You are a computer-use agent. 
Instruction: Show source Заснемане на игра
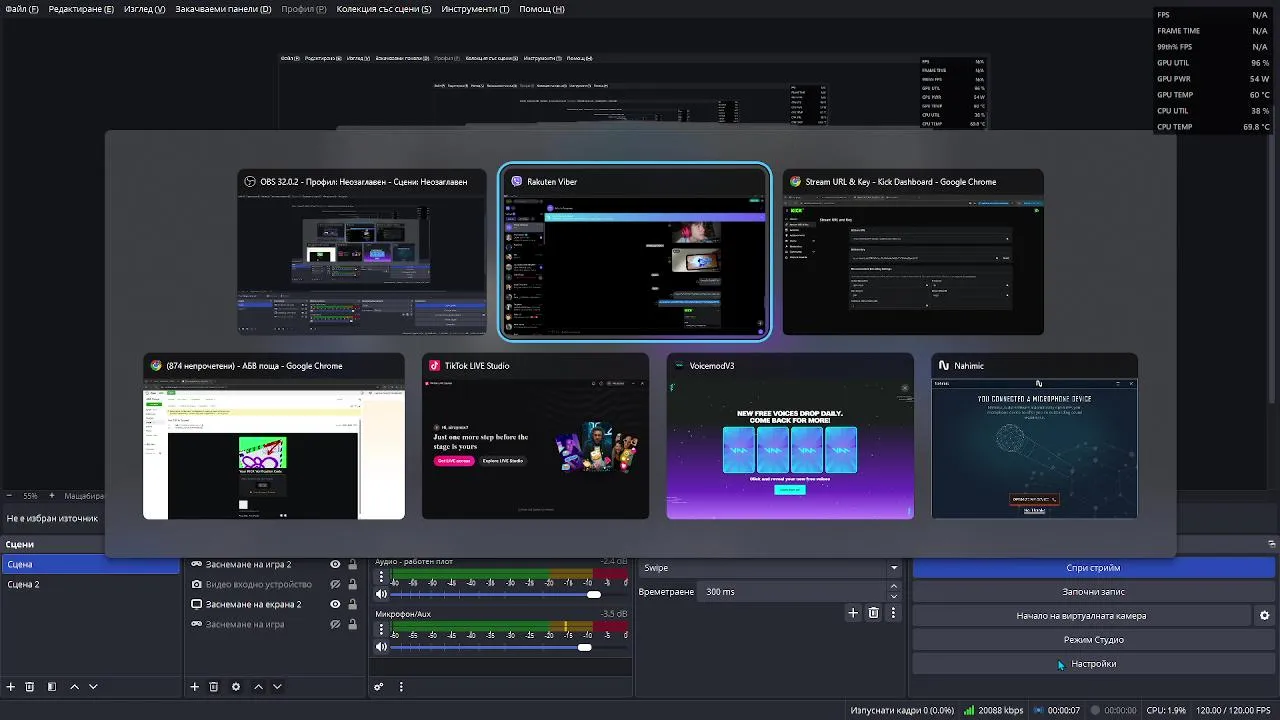(335, 624)
